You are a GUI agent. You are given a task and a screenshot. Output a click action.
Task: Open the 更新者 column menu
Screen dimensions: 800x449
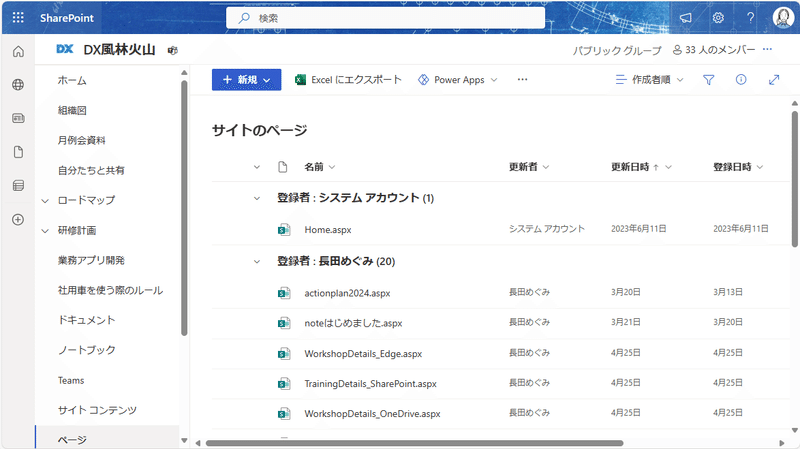click(529, 167)
